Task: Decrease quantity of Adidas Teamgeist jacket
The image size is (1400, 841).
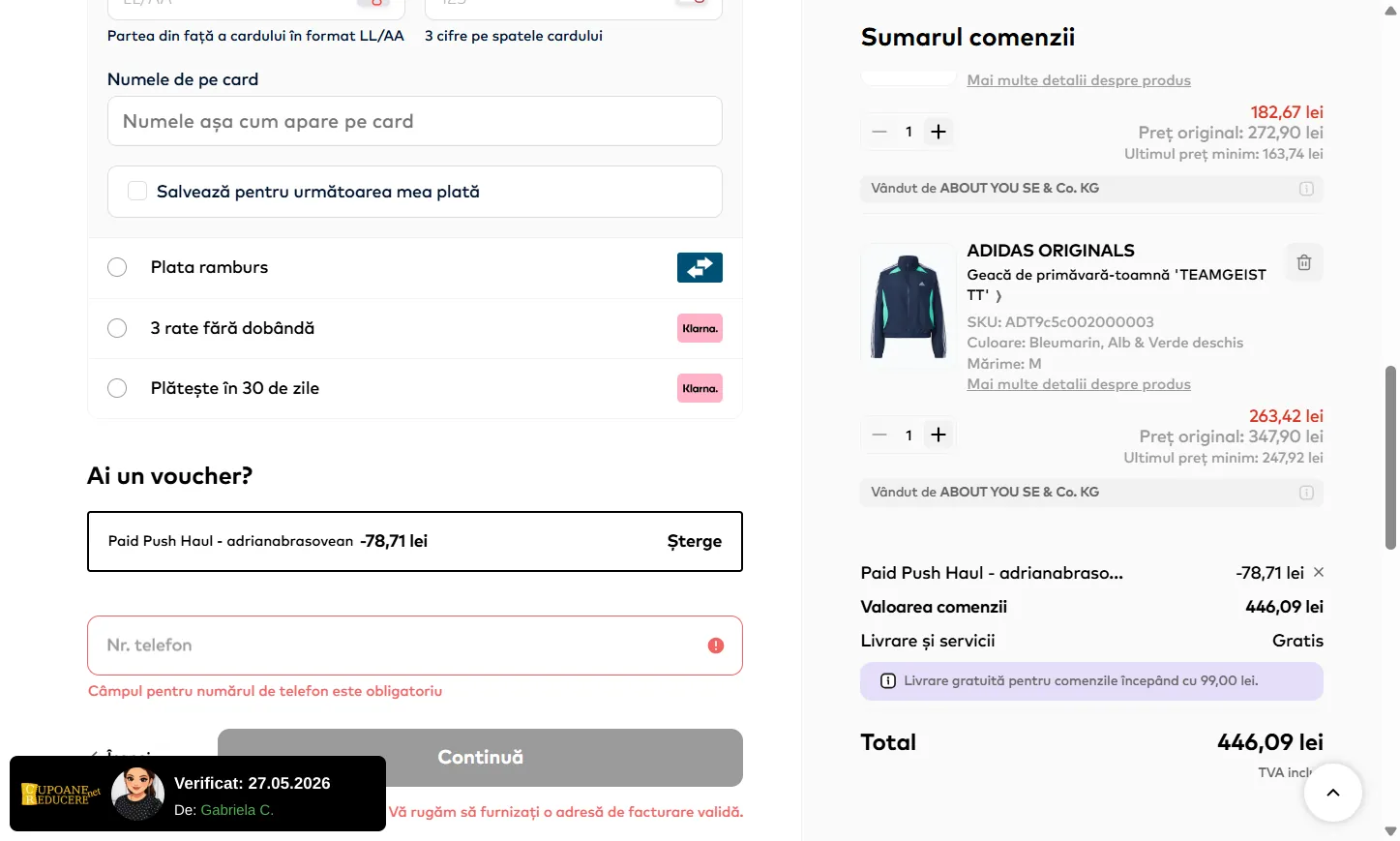Action: 879,436
